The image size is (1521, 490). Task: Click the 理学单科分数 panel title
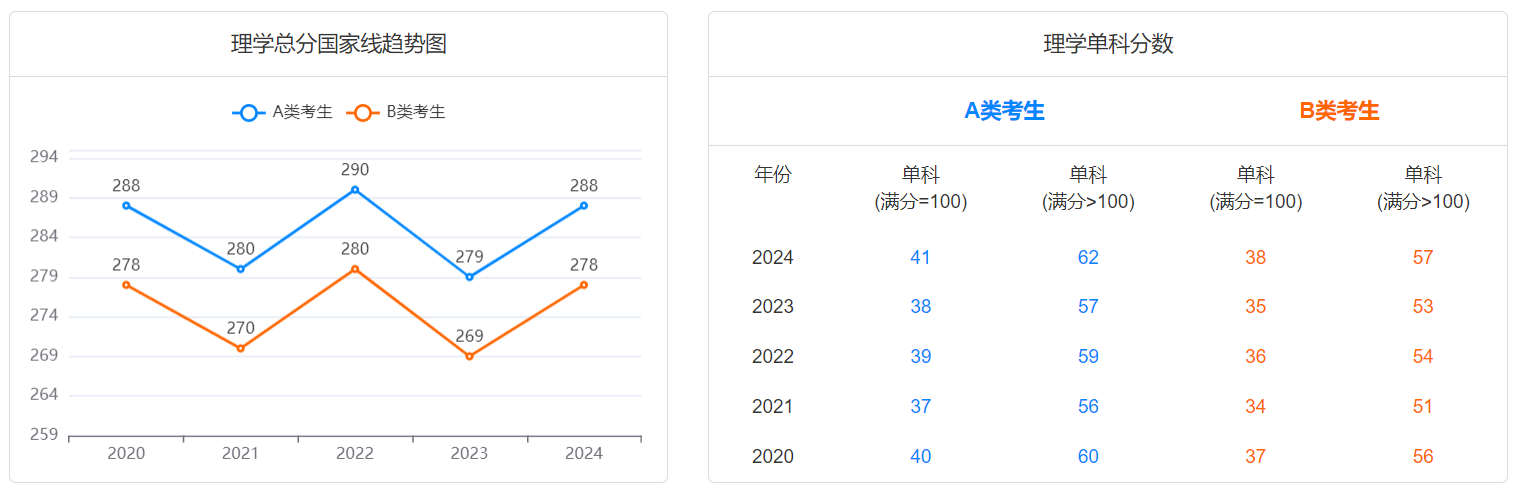1108,44
